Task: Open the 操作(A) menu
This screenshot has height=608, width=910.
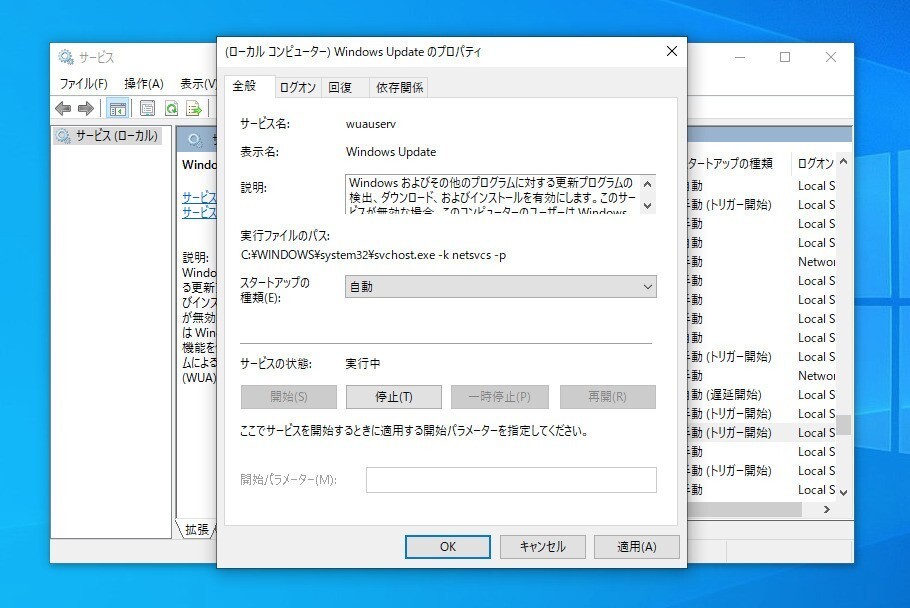Action: (144, 84)
